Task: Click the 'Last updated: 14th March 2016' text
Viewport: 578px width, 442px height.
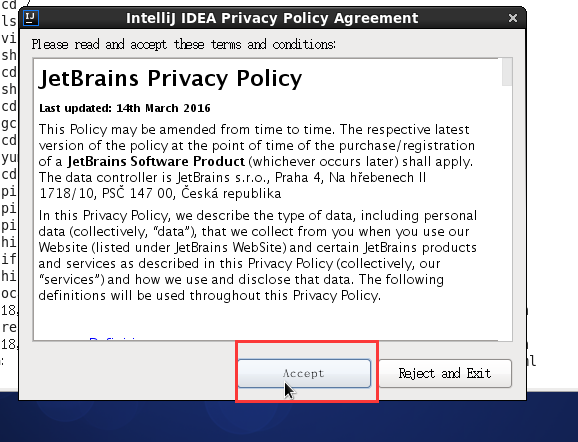Action: (125, 108)
